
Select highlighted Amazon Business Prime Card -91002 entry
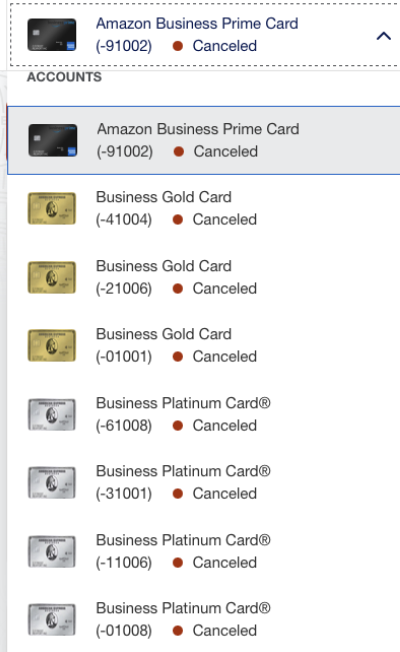click(203, 140)
